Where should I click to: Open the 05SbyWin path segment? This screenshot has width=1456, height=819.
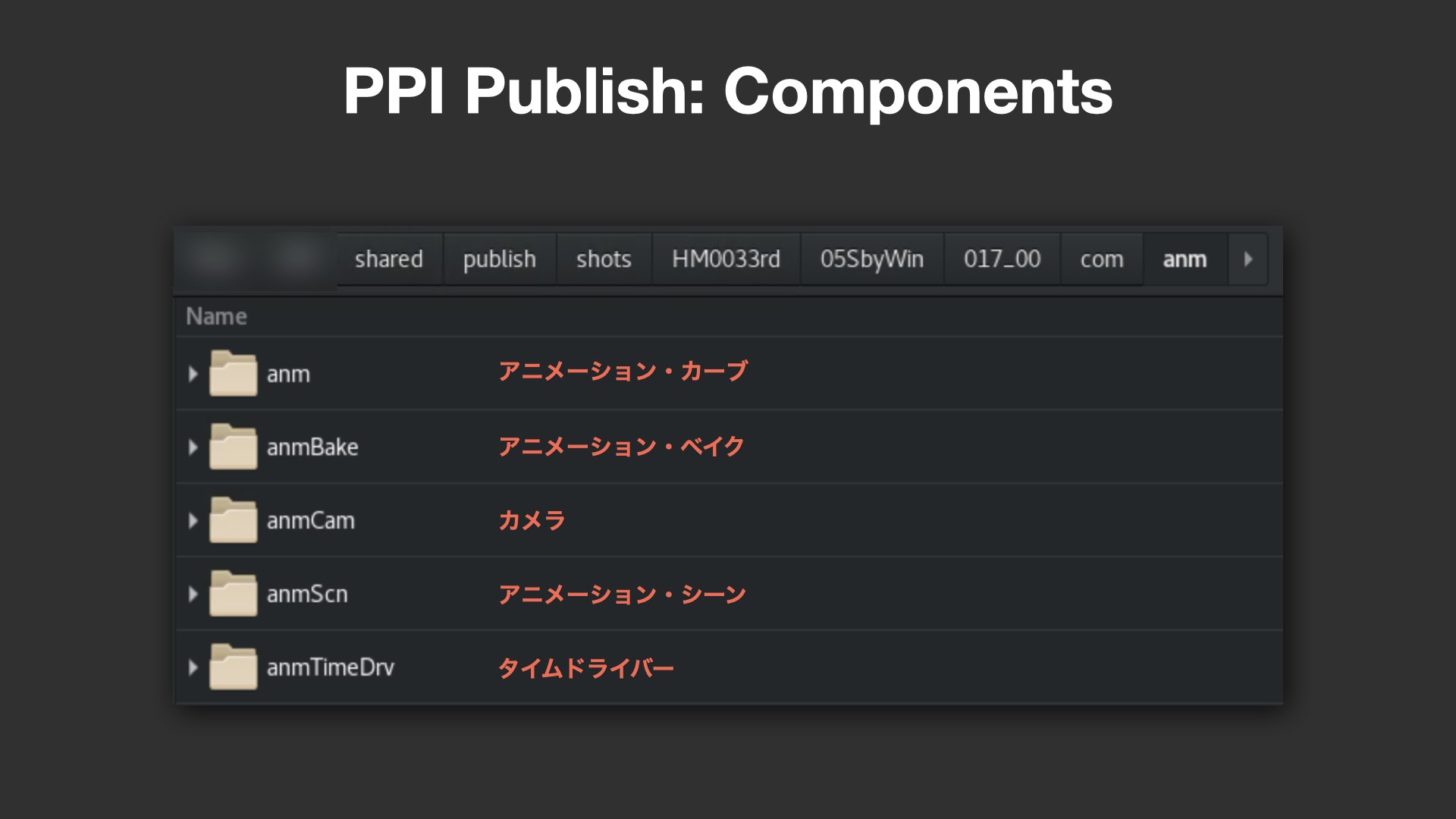point(872,259)
